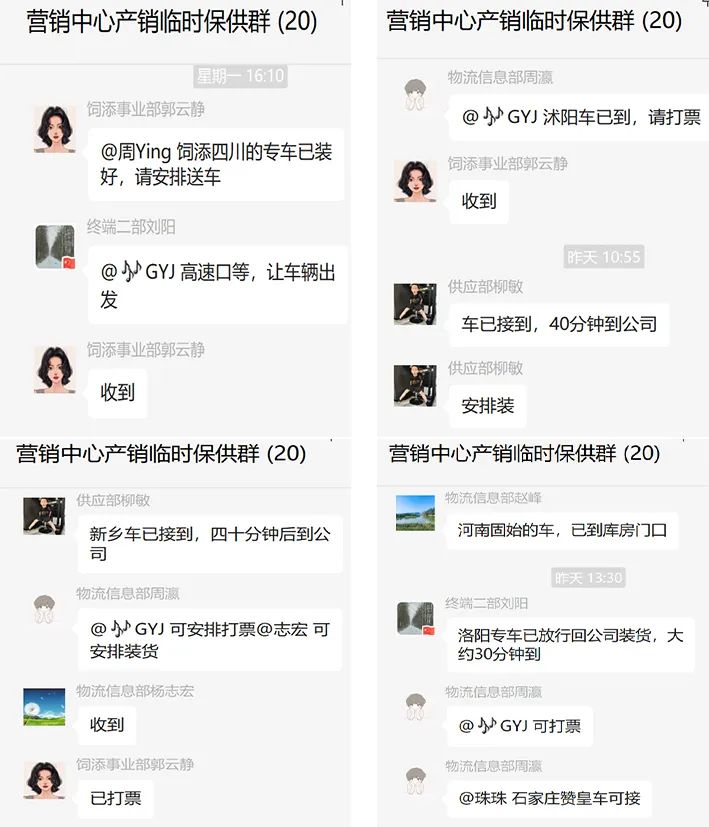The image size is (709, 827).
Task: Select the 新乡车已接到 message bubble
Action: [210, 544]
